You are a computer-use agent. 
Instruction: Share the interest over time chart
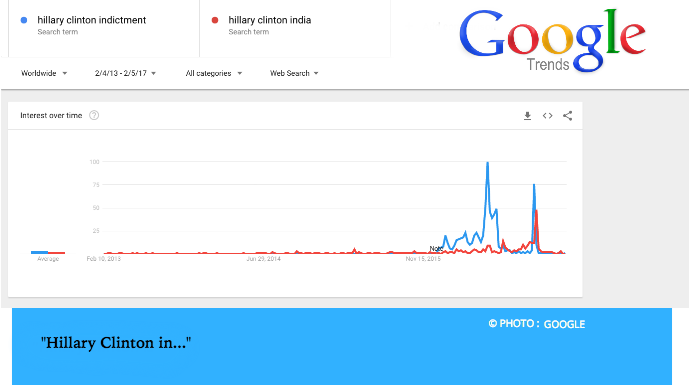[x=567, y=116]
